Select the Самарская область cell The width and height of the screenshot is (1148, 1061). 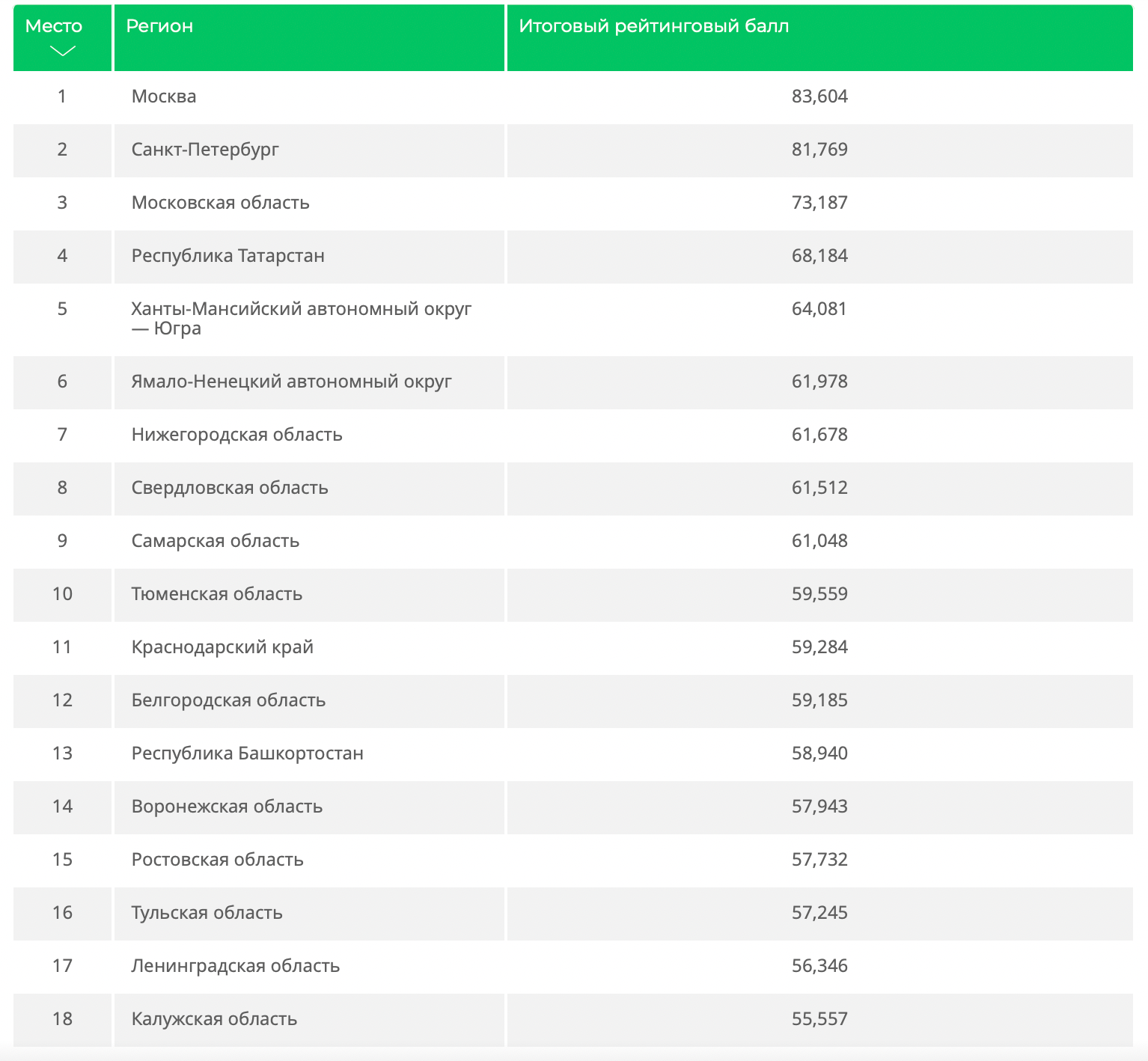coord(309,542)
